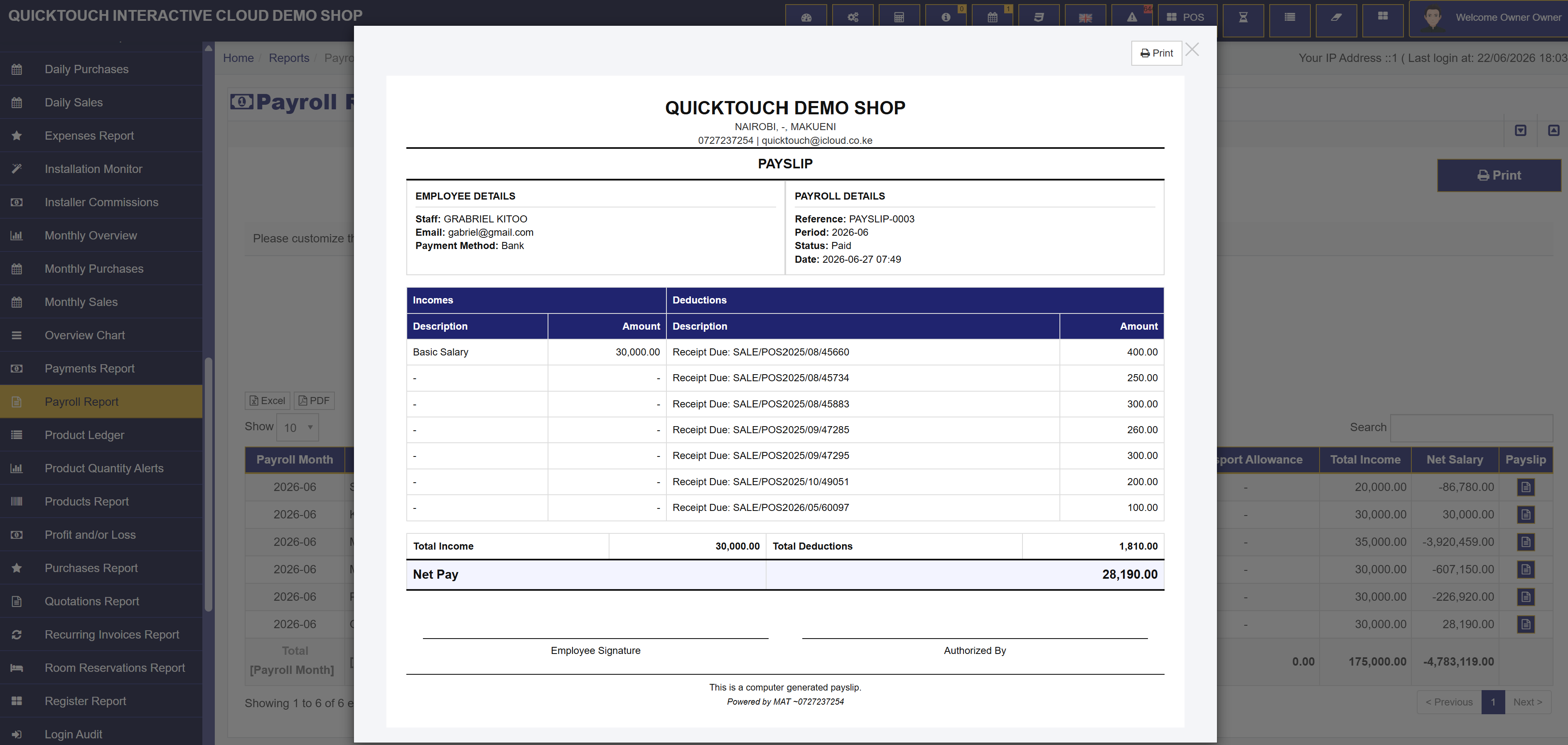Open the calculator icon in top bar
The image size is (1568, 745).
[x=899, y=17]
